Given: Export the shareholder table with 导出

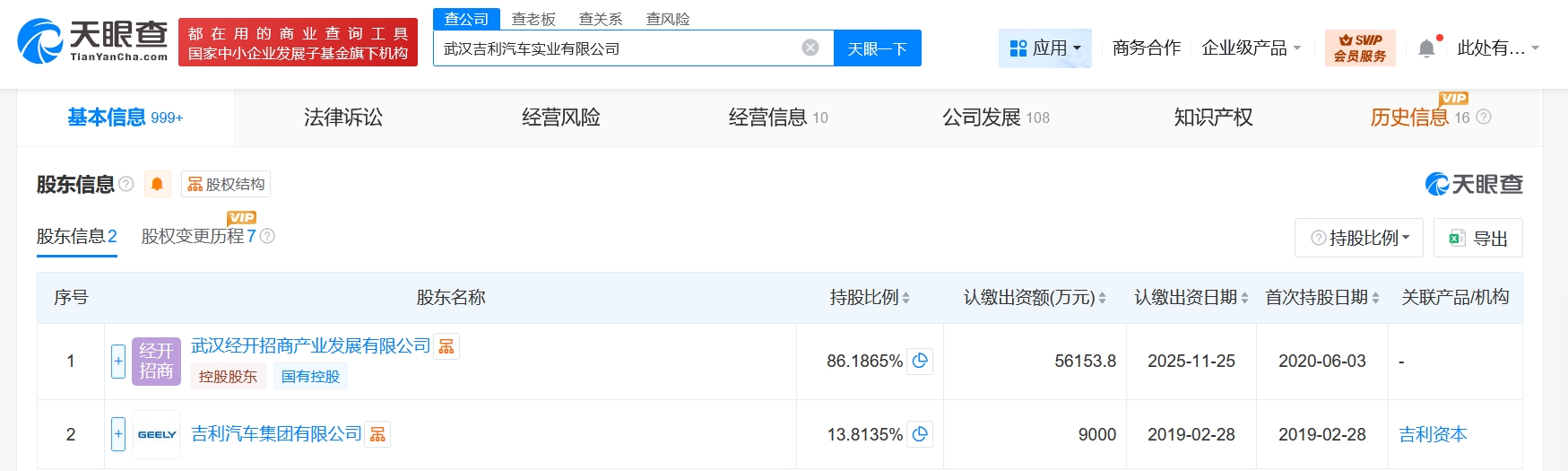Looking at the screenshot, I should coord(1478,238).
